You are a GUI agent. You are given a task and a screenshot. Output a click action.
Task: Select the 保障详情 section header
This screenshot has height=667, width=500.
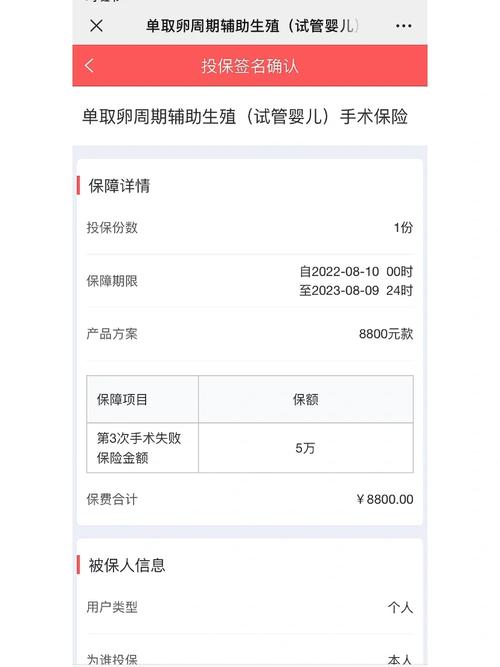(119, 186)
